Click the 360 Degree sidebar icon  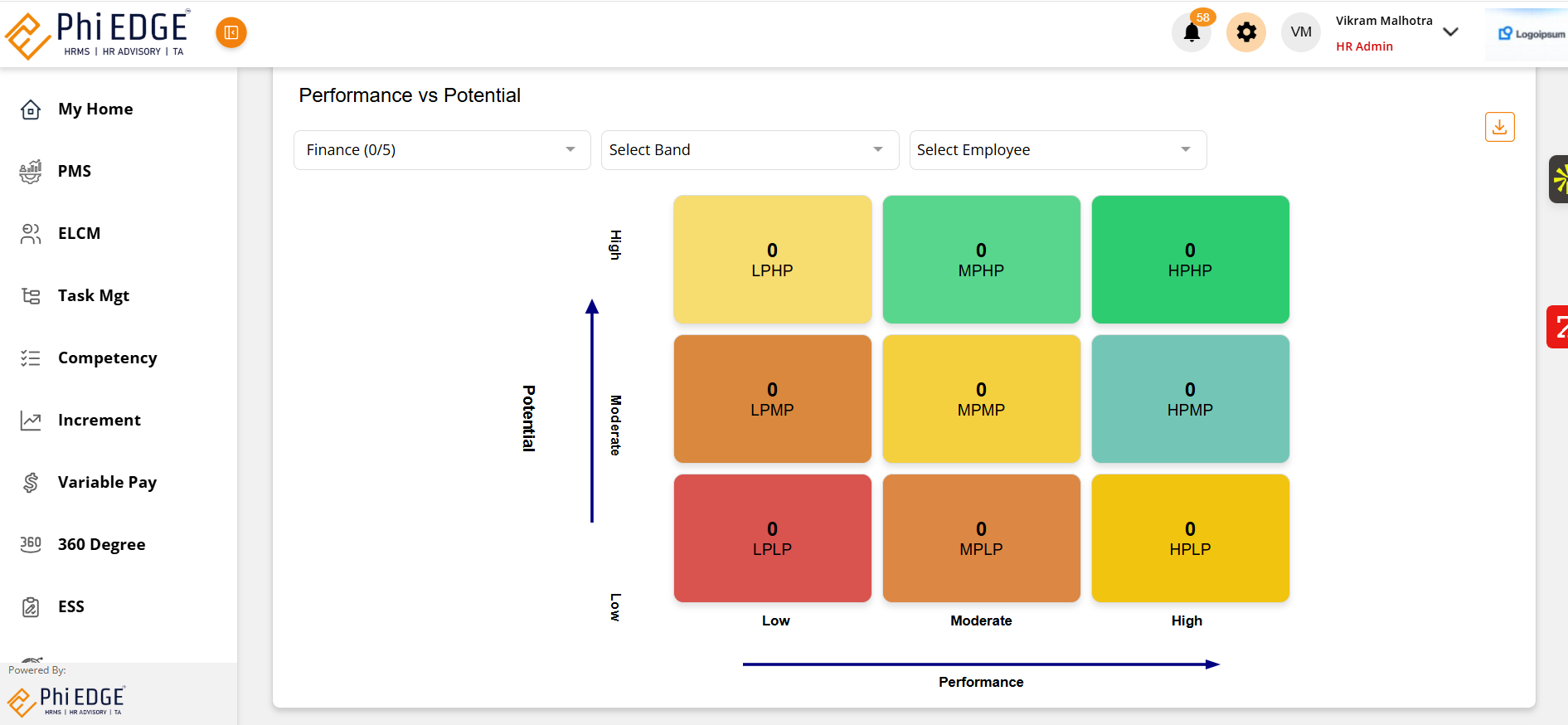(31, 544)
